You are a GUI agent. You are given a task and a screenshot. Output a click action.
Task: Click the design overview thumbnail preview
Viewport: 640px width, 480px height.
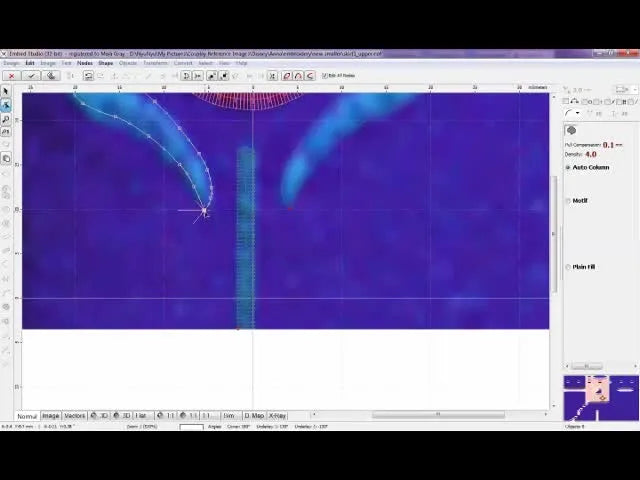(600, 397)
